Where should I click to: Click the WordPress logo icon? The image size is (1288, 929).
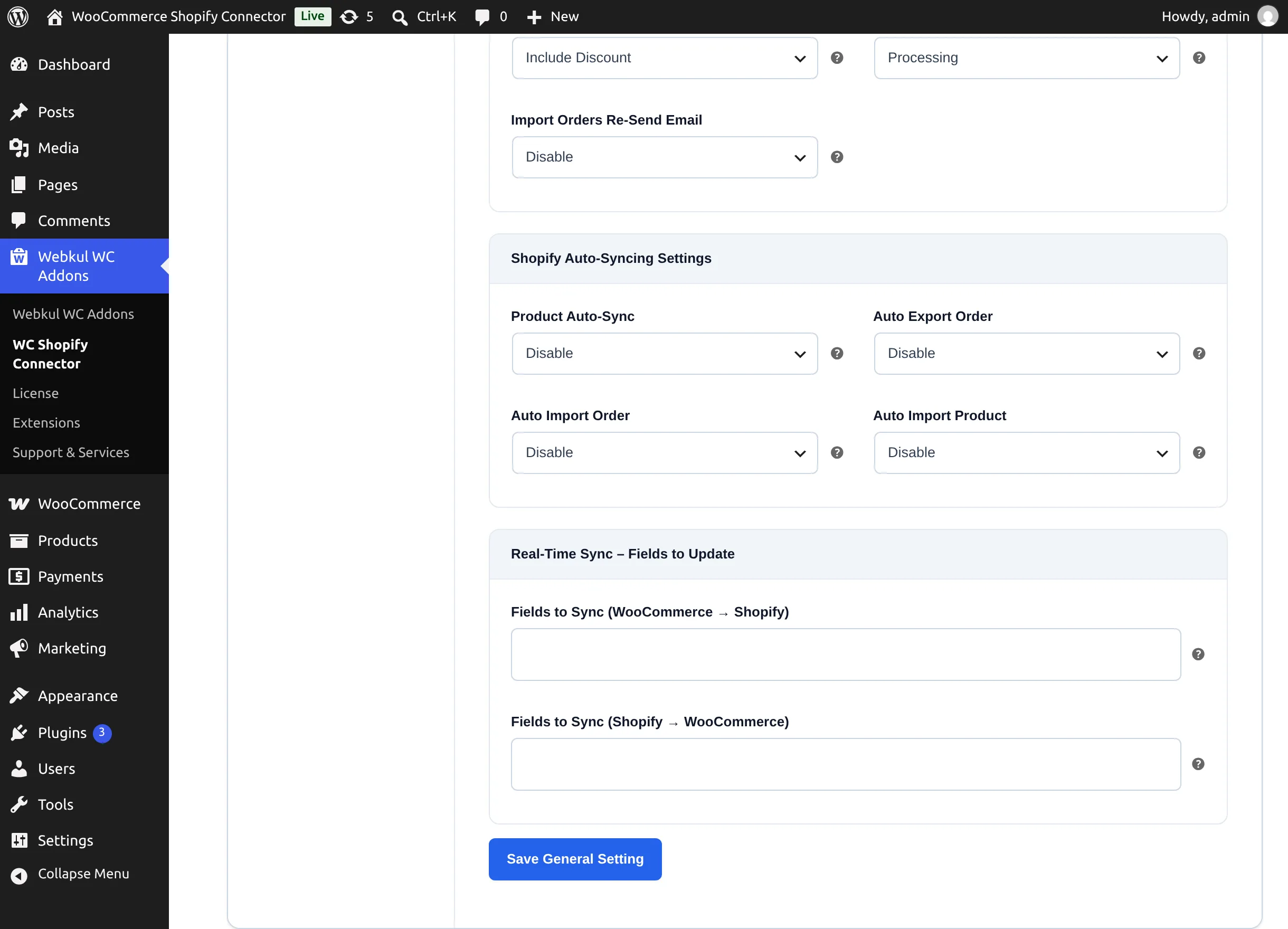coord(18,16)
